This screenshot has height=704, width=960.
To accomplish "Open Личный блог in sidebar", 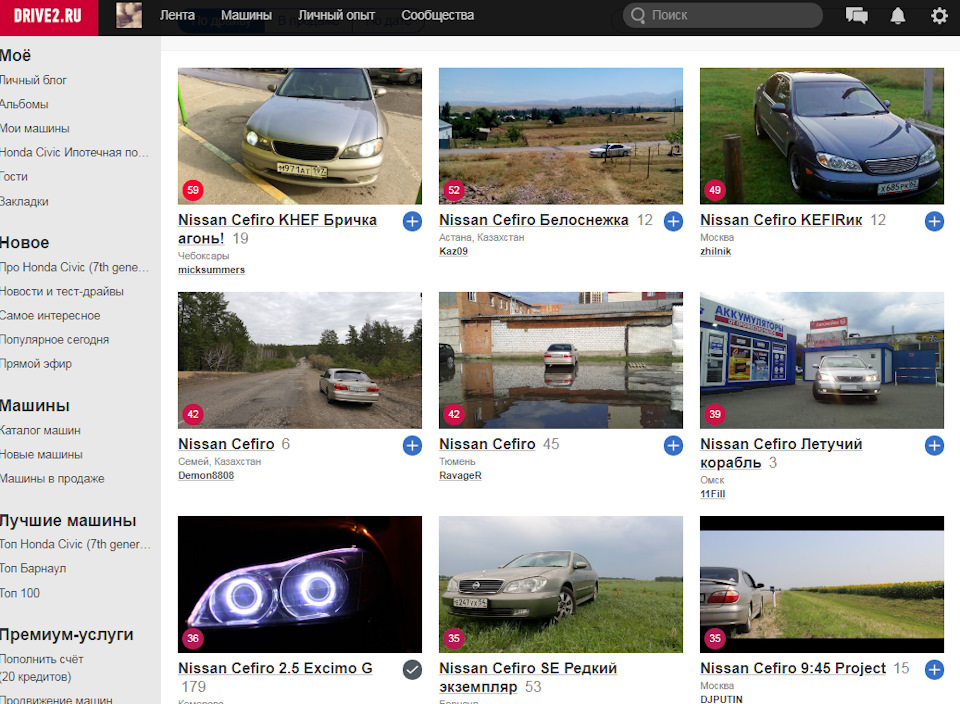I will click(x=33, y=80).
